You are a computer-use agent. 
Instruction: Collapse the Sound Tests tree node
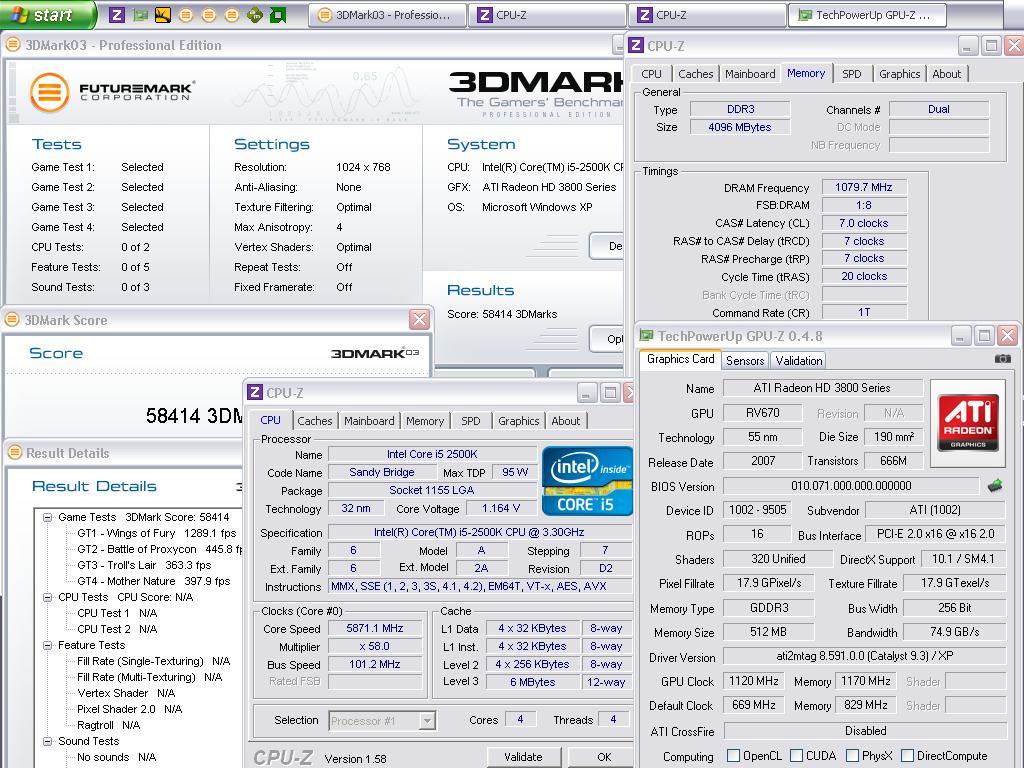[x=48, y=741]
